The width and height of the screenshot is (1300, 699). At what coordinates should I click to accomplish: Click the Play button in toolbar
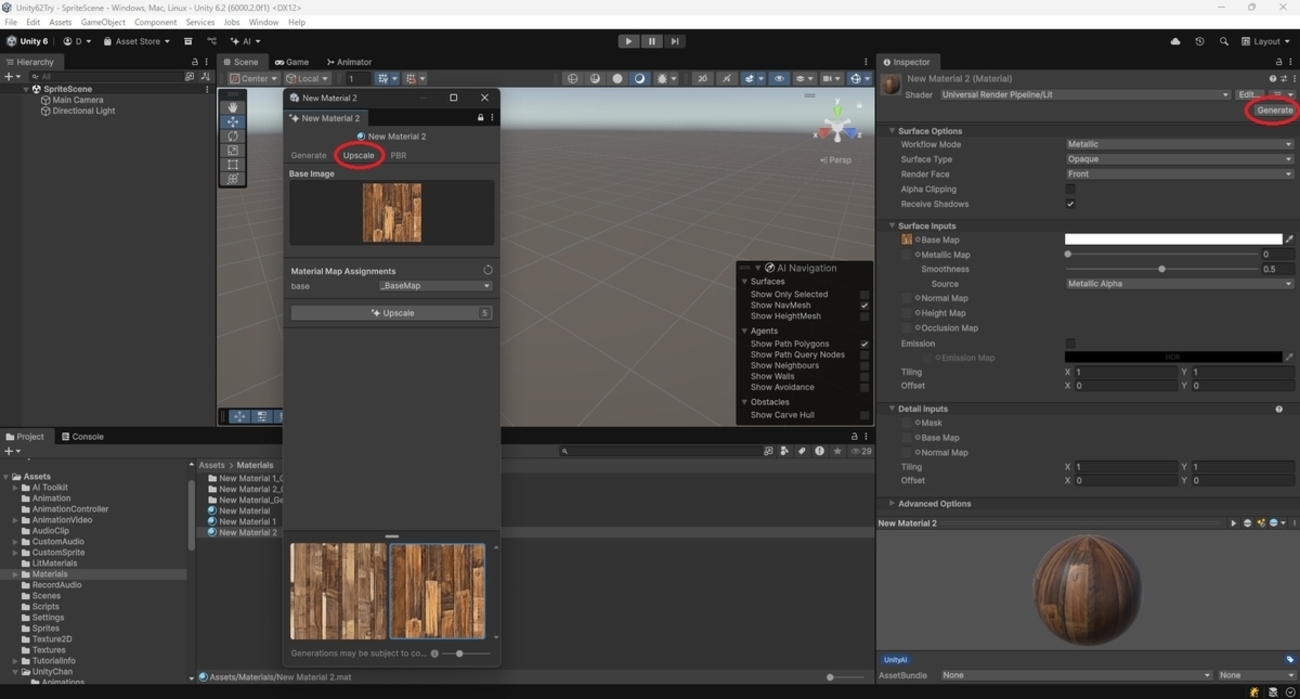coord(628,41)
